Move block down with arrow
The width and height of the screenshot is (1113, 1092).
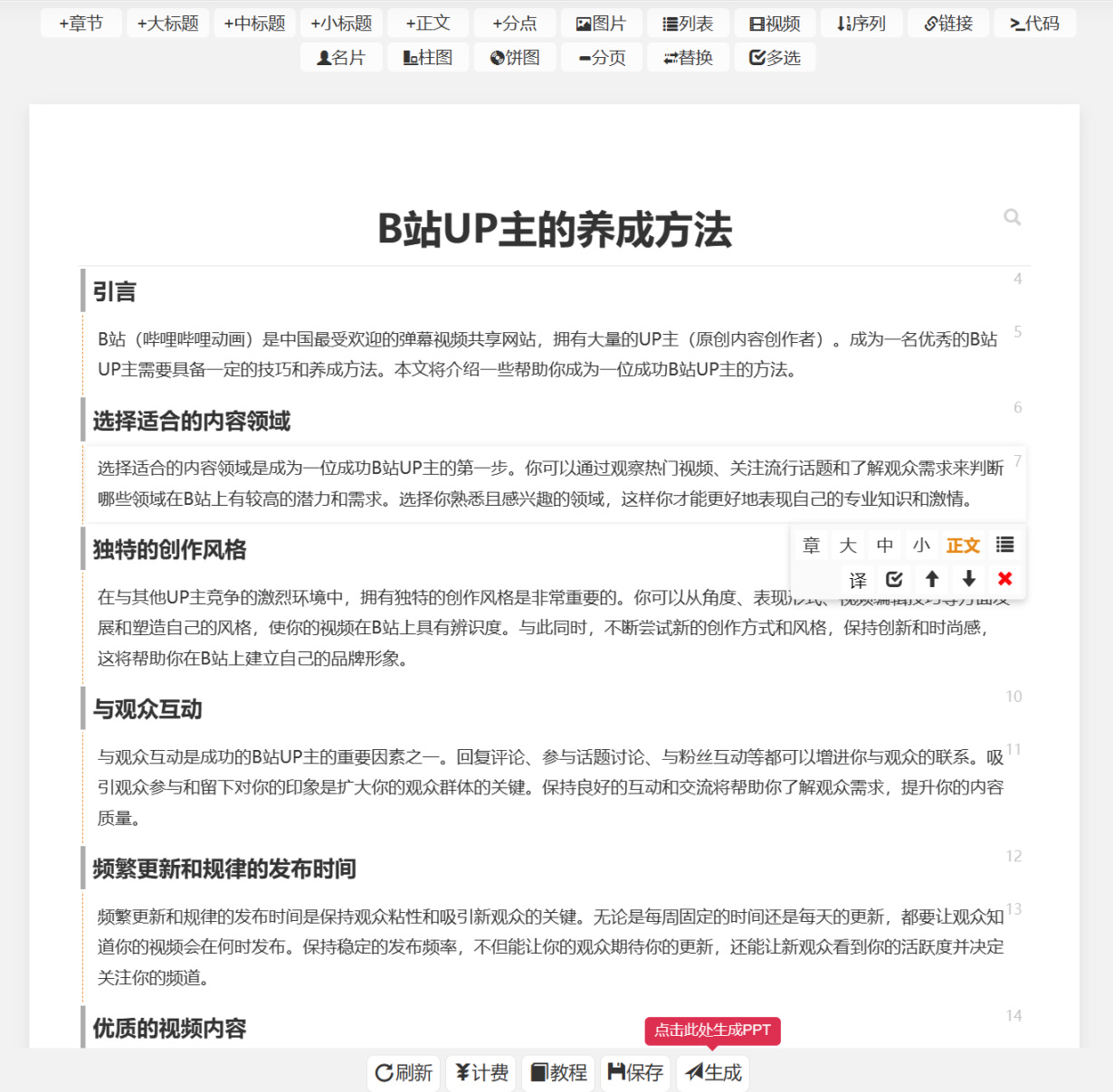click(969, 579)
